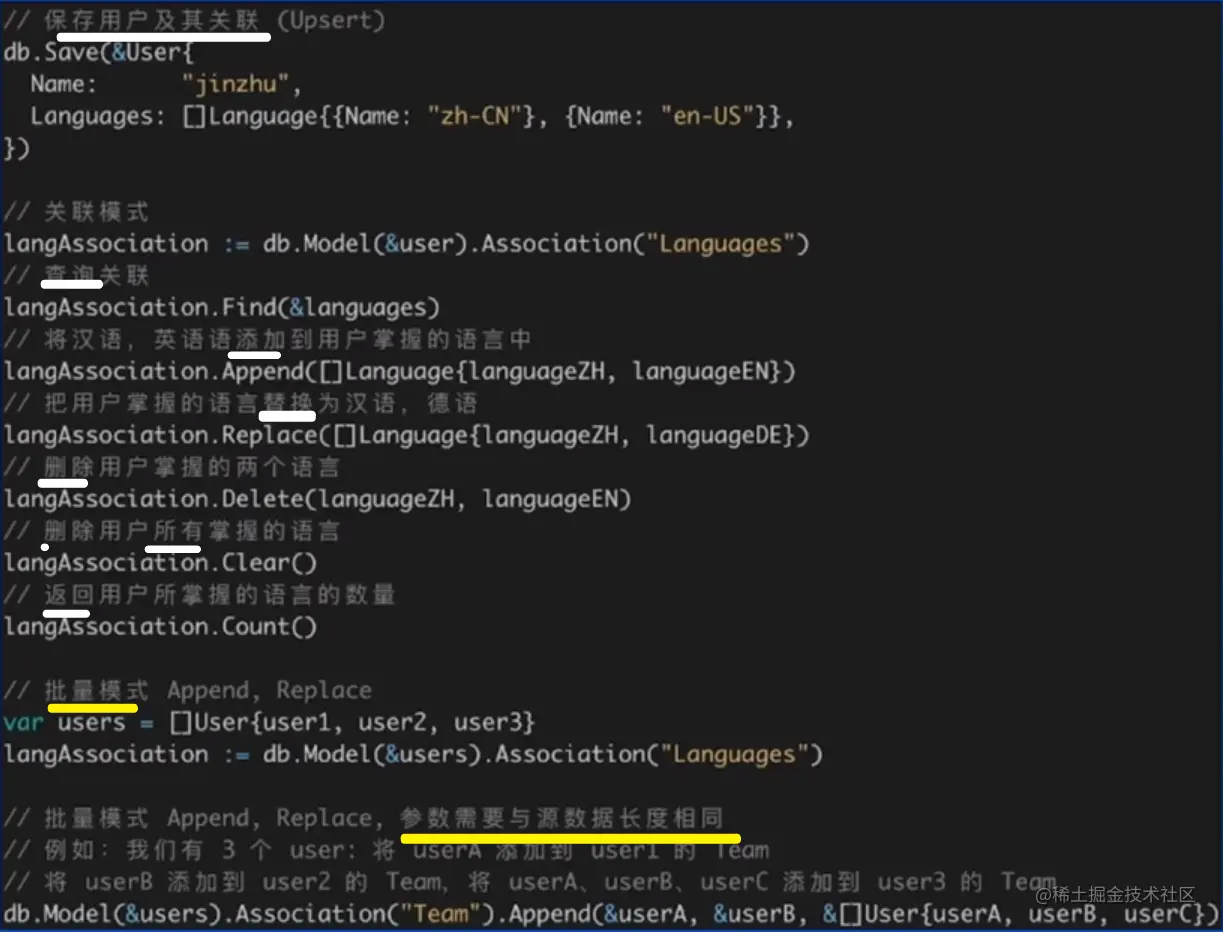
Task: Click the langAssociation.Replace line with languageDE
Action: coord(407,436)
